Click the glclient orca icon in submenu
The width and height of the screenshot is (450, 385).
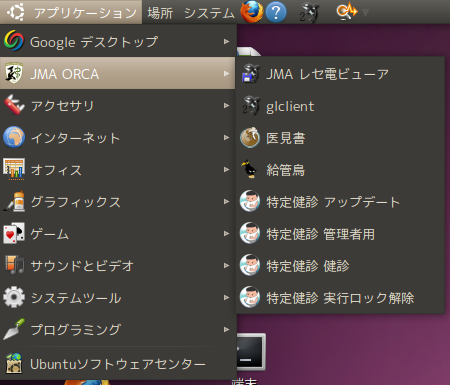pyautogui.click(x=250, y=105)
